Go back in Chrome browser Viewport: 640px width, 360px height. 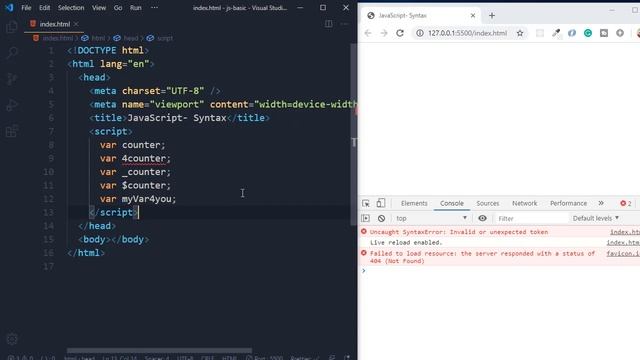368,33
